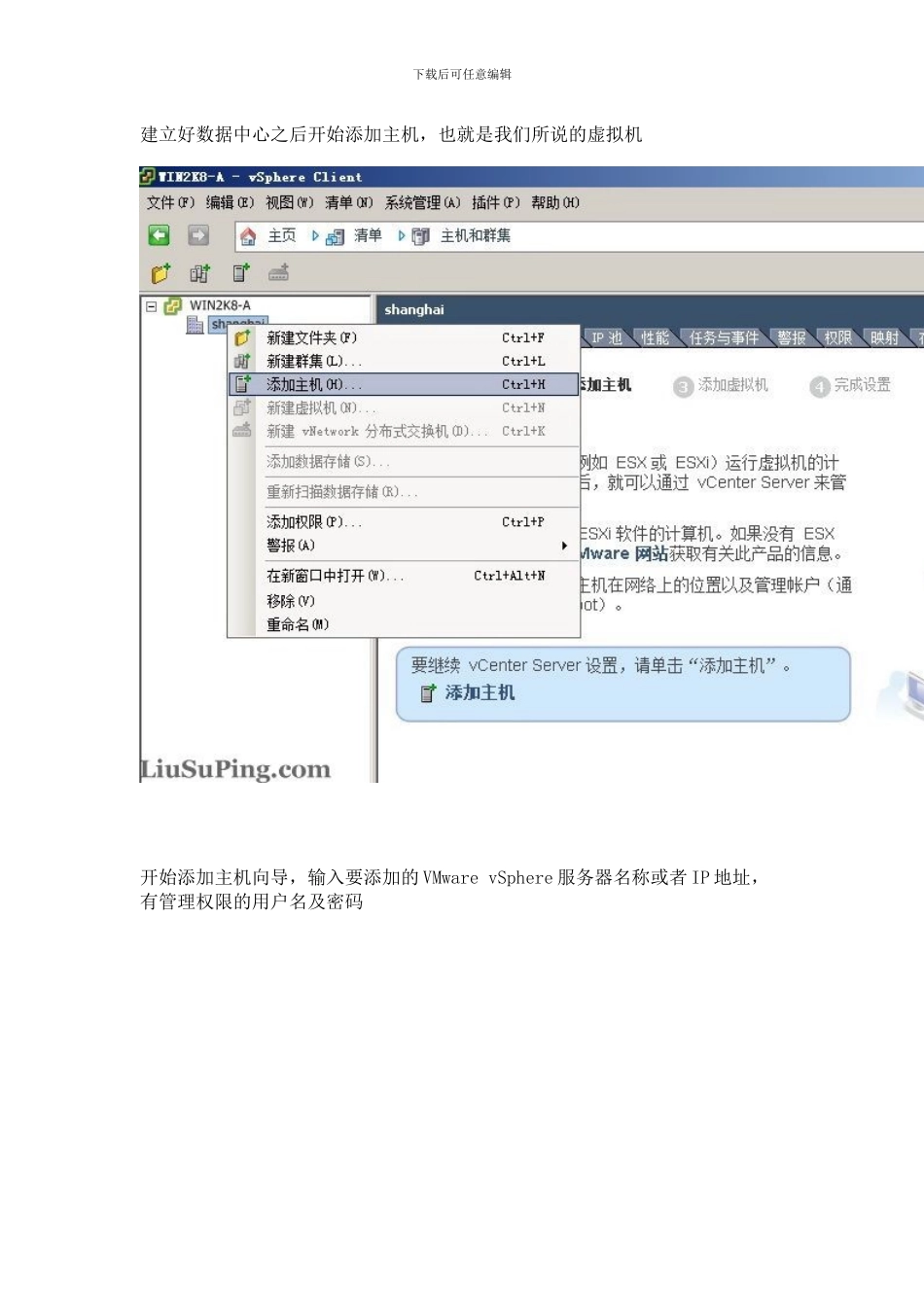
Task: Open the 警报 submenu arrow
Action: point(564,546)
